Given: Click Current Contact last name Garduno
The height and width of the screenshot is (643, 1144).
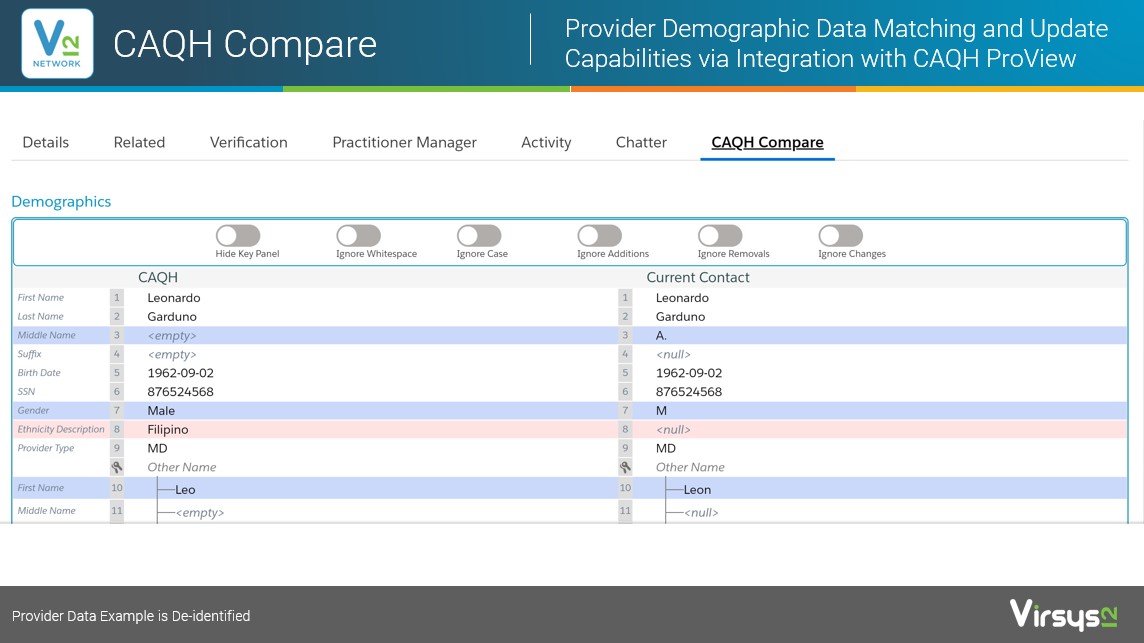Looking at the screenshot, I should [x=681, y=317].
